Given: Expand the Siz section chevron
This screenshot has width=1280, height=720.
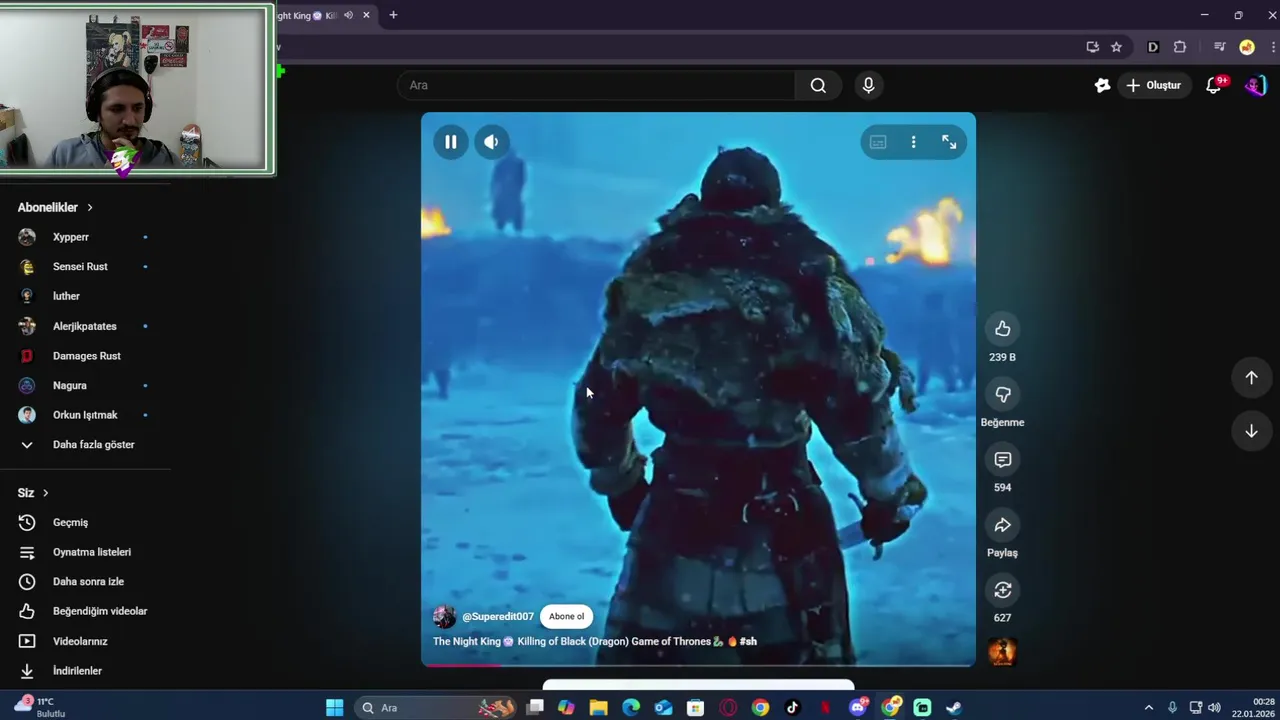Looking at the screenshot, I should point(45,493).
